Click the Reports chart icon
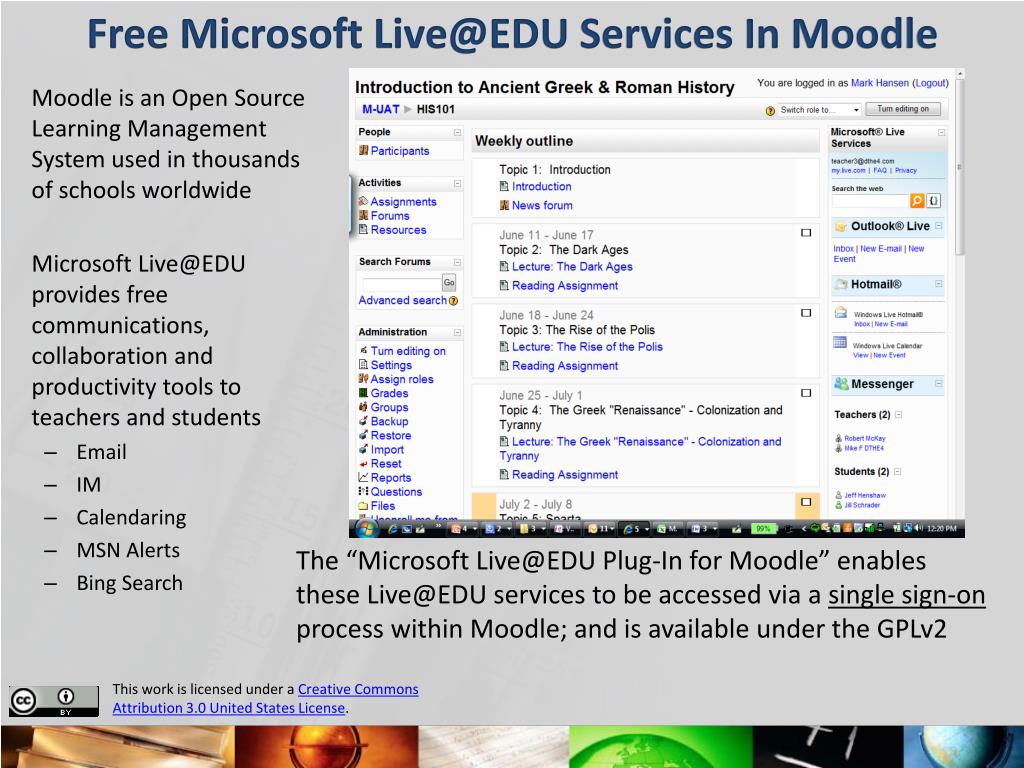The width and height of the screenshot is (1024, 768). (363, 477)
